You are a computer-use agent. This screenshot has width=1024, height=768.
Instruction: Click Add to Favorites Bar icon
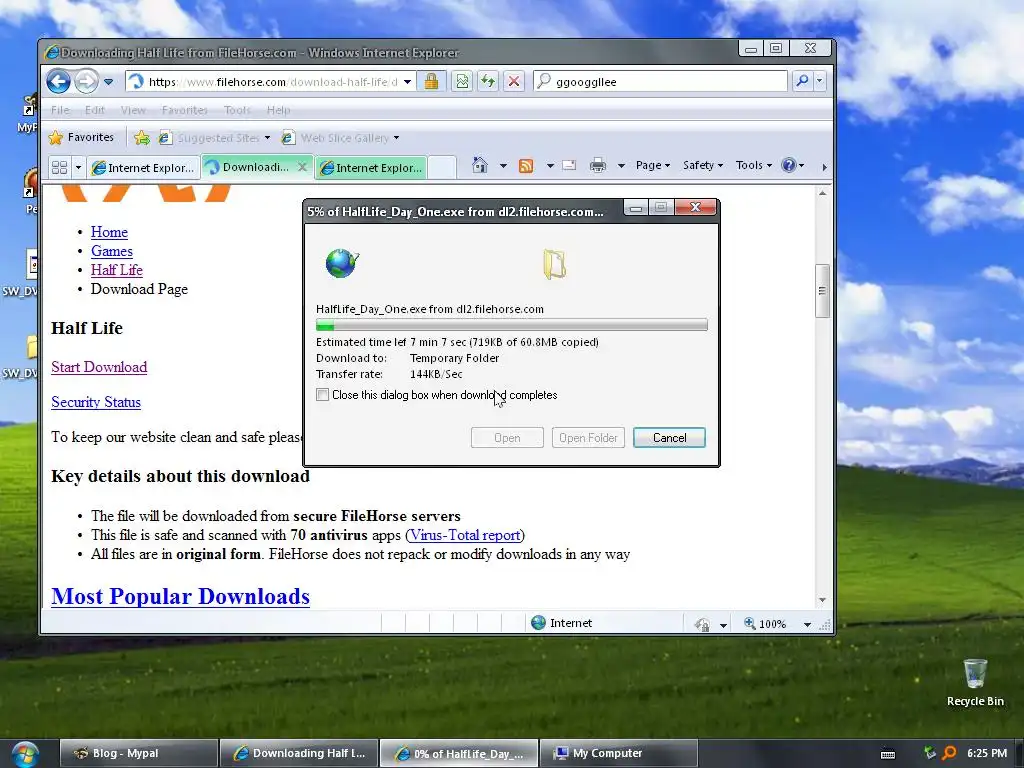[141, 138]
